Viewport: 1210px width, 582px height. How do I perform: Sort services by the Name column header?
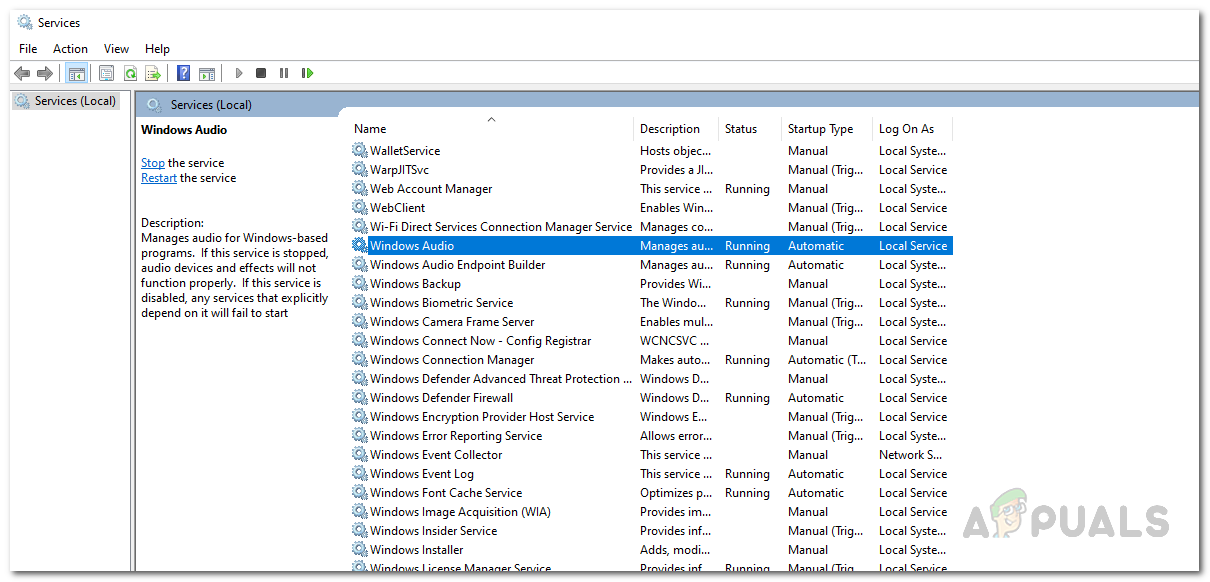pos(370,129)
